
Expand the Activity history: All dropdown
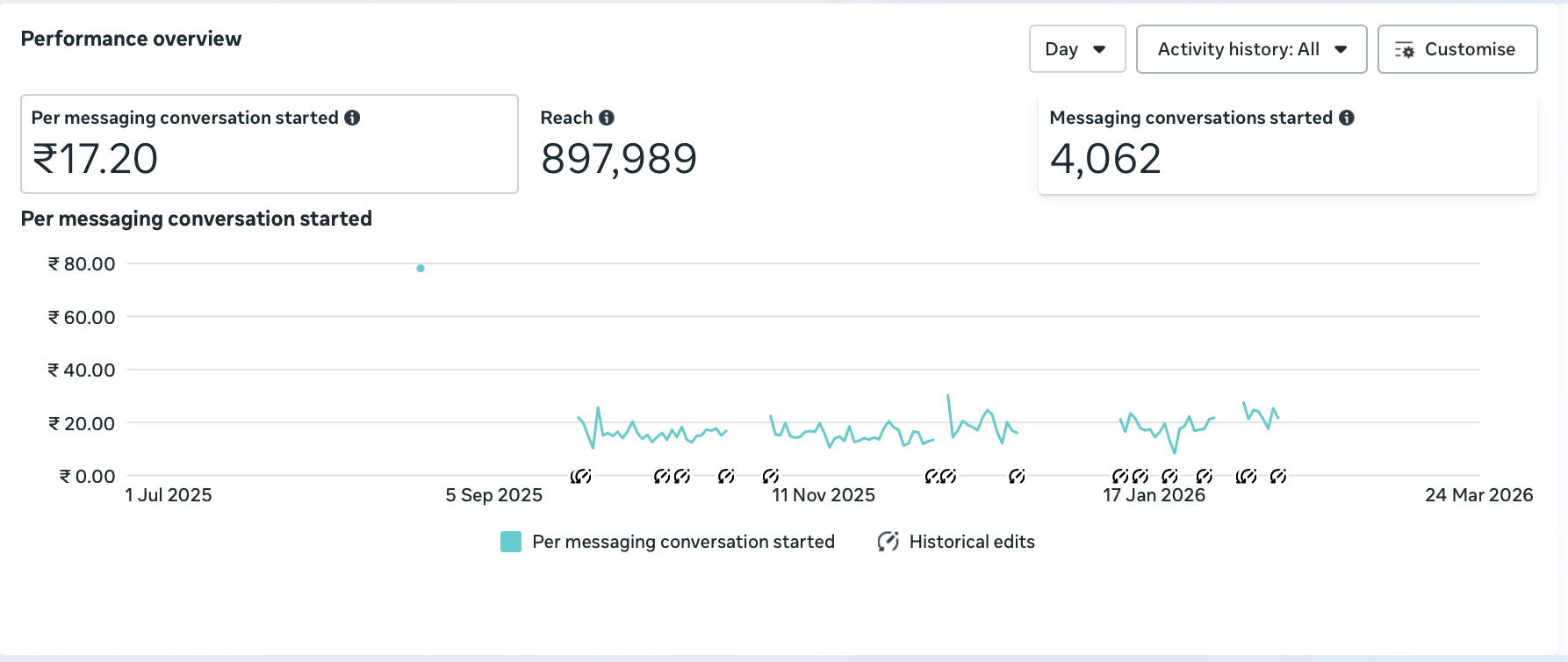1251,49
